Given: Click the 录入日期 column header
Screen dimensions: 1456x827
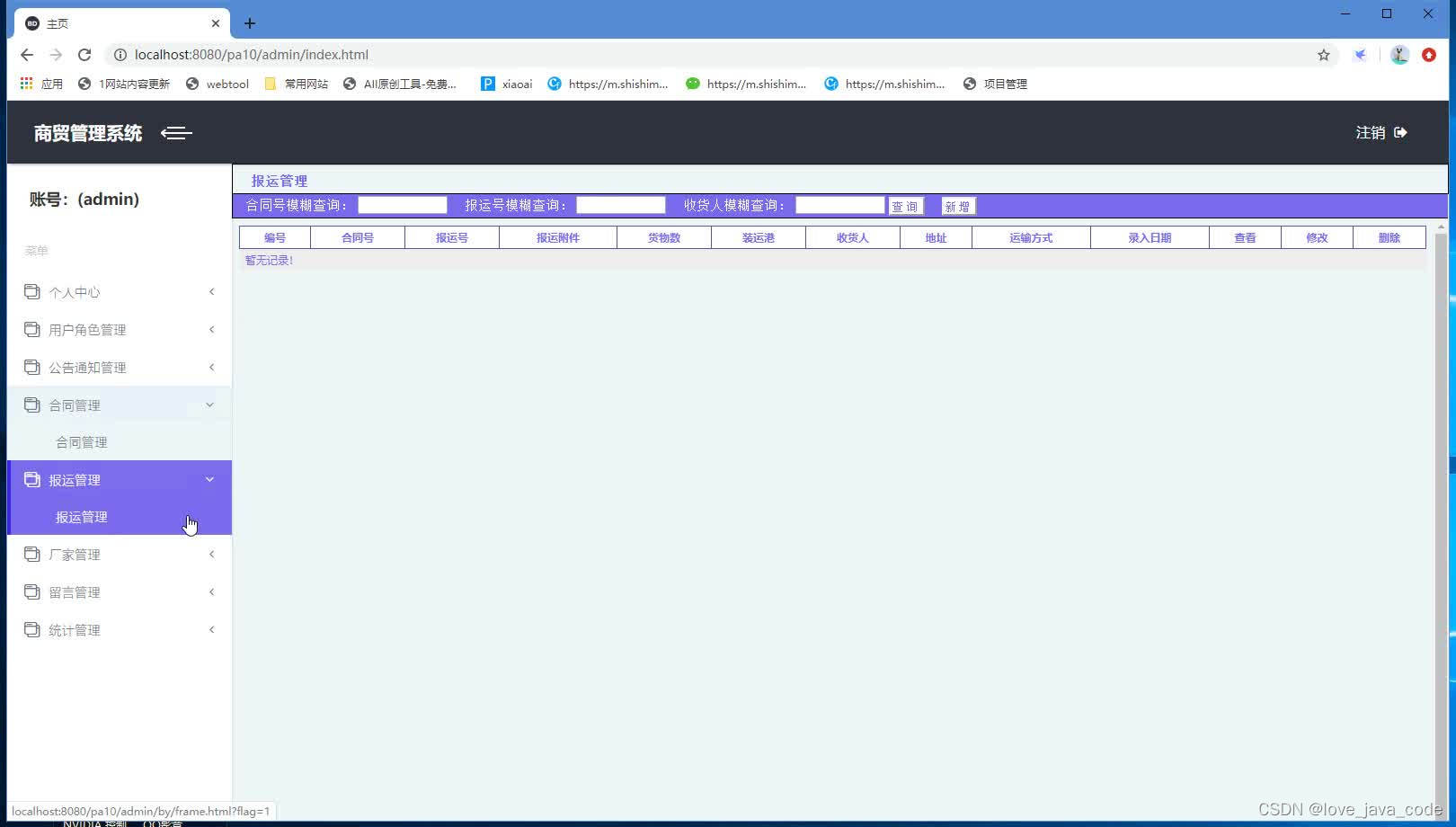Looking at the screenshot, I should tap(1150, 237).
